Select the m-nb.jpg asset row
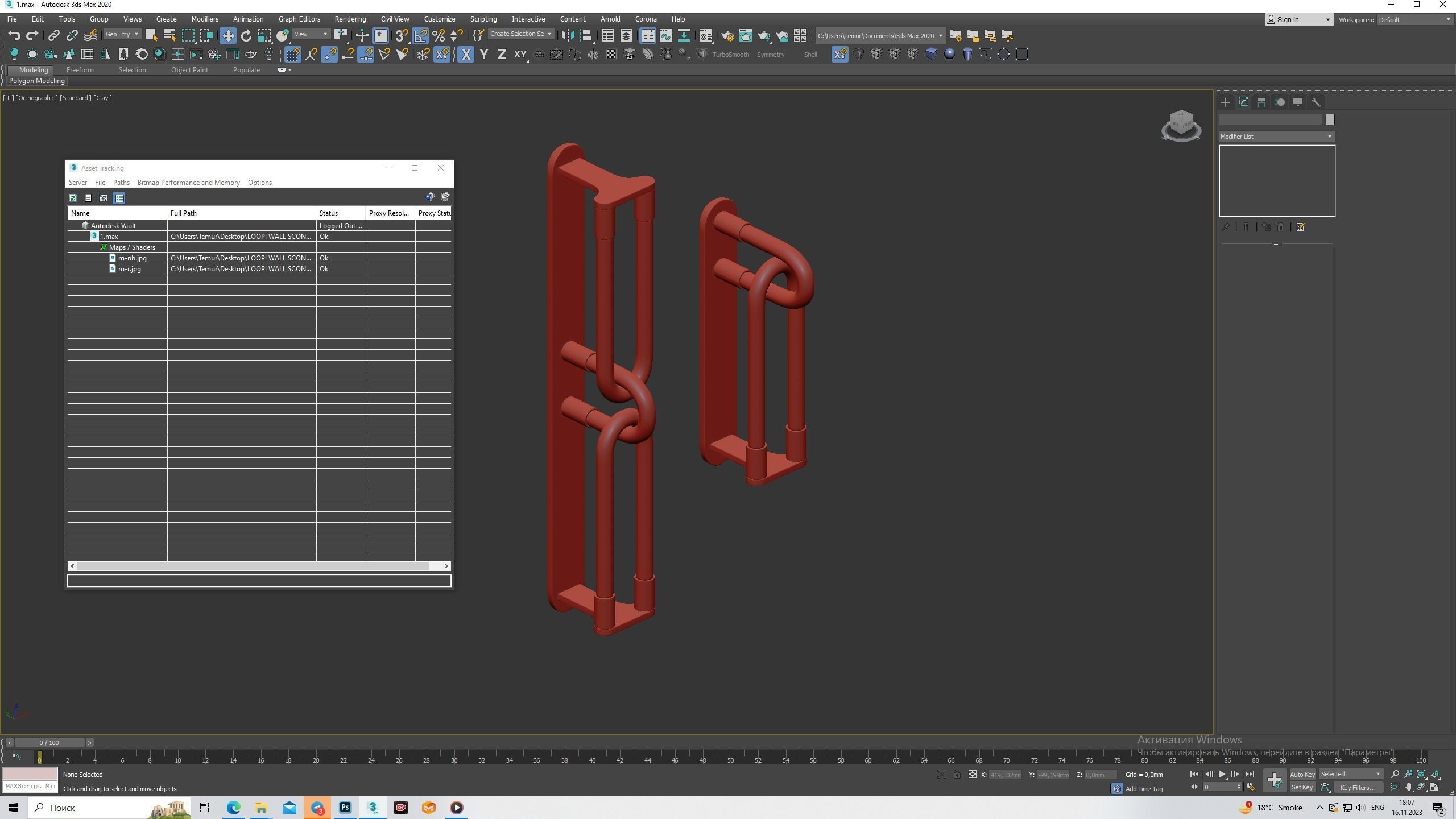Screen dimensions: 1456x819 (259, 258)
